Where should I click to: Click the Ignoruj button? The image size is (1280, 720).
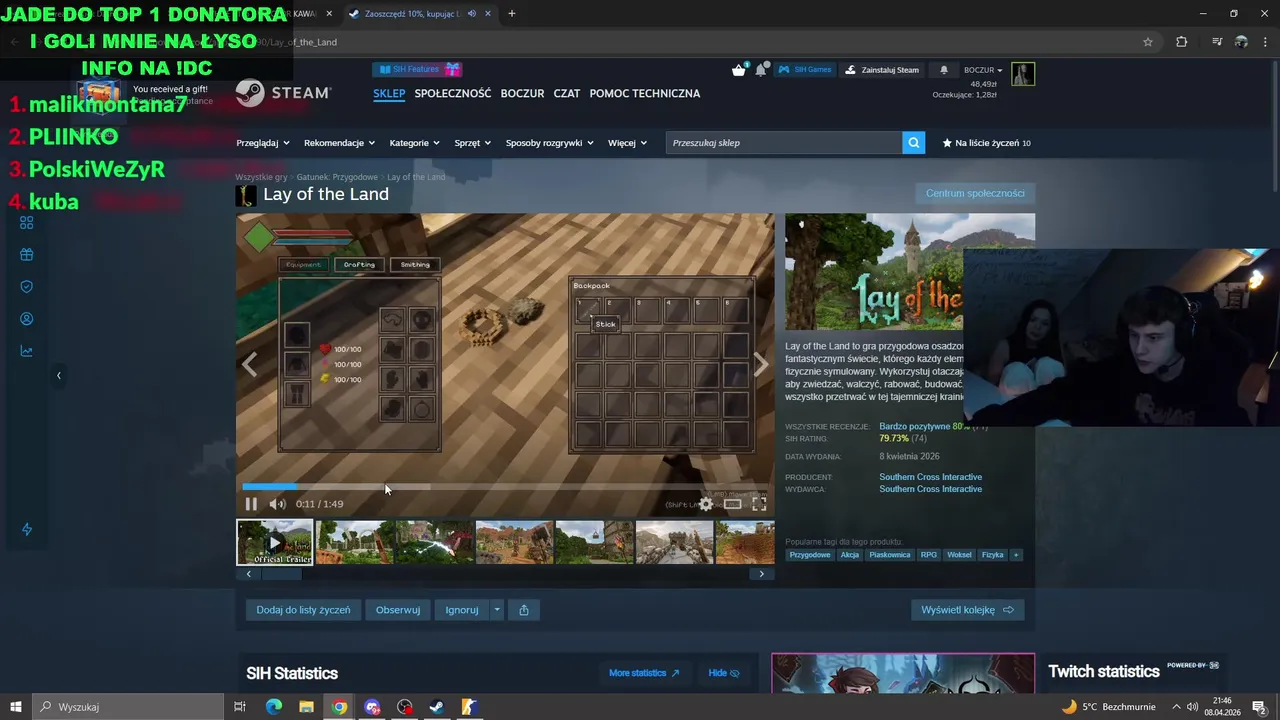(x=462, y=610)
